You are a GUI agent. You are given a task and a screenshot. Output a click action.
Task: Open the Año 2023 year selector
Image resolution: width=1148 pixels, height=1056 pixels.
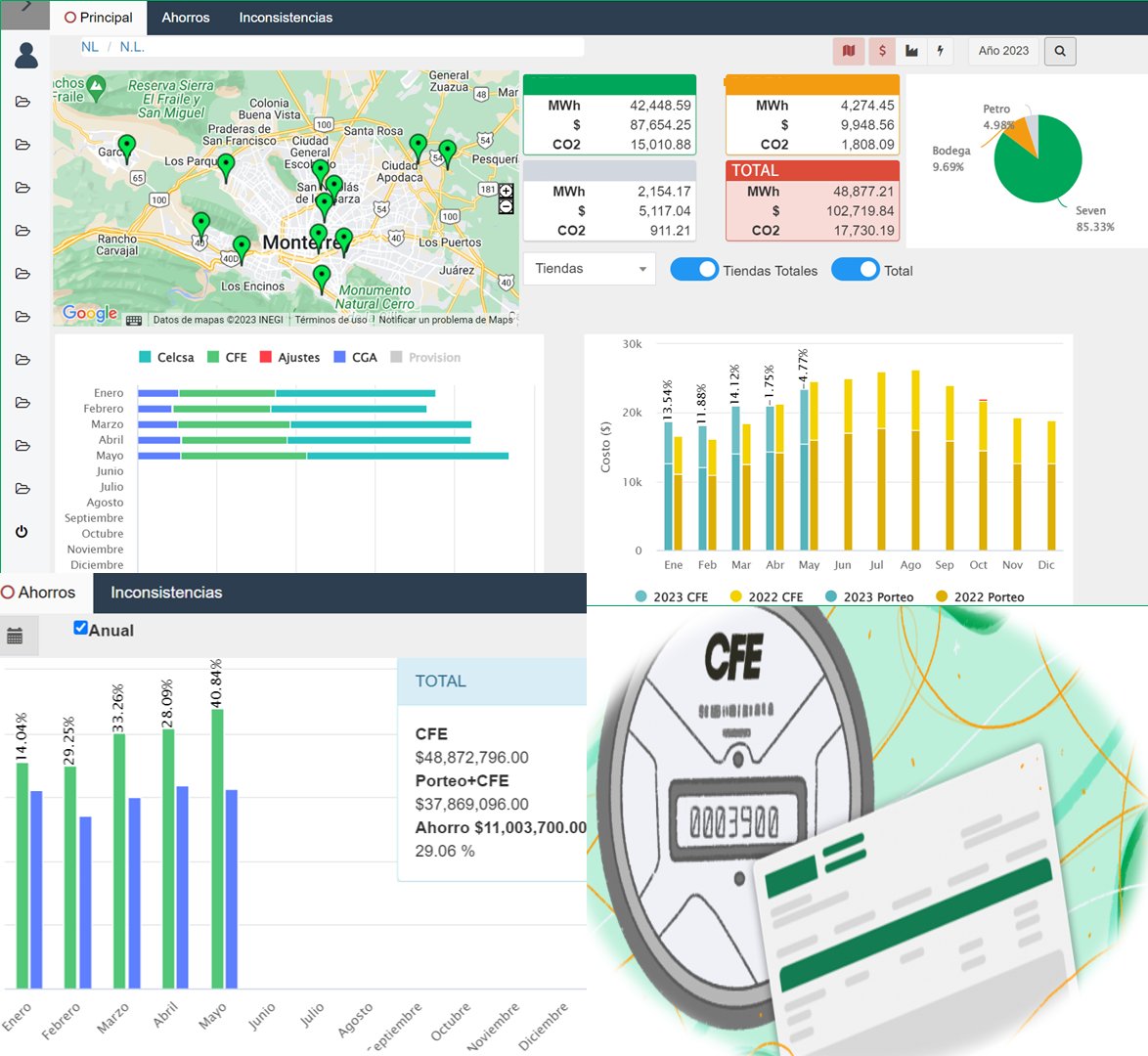click(x=1003, y=51)
